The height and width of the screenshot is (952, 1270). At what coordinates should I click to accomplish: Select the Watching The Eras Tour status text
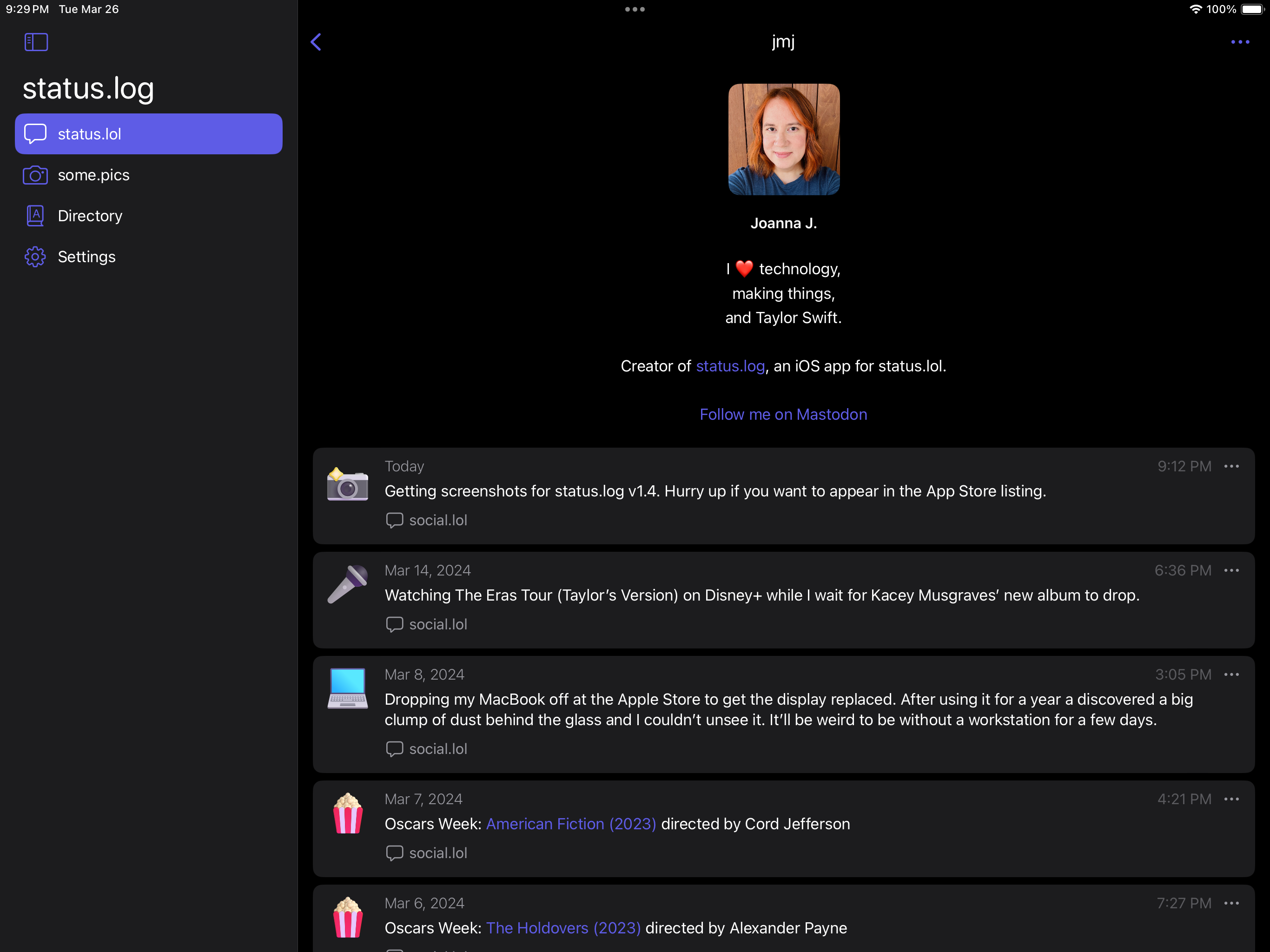[x=762, y=595]
